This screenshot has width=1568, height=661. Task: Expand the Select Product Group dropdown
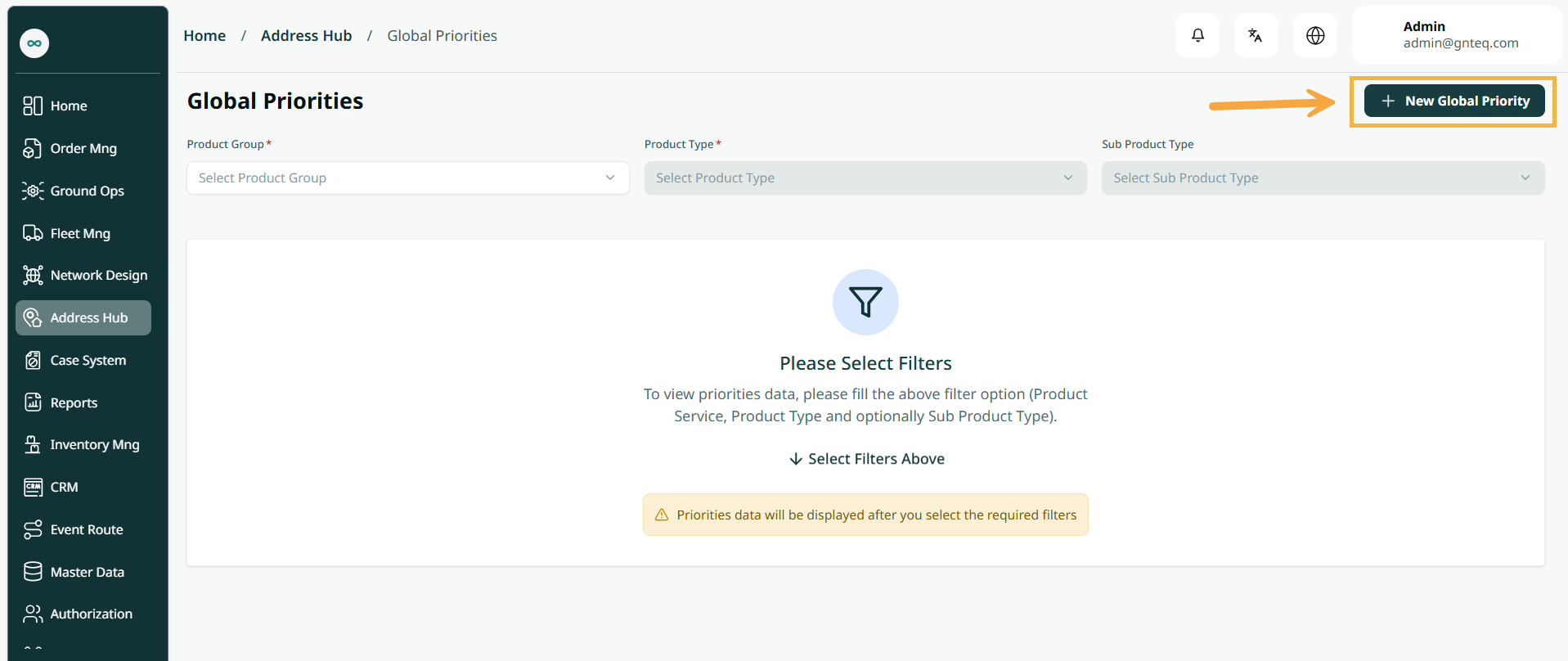point(408,178)
